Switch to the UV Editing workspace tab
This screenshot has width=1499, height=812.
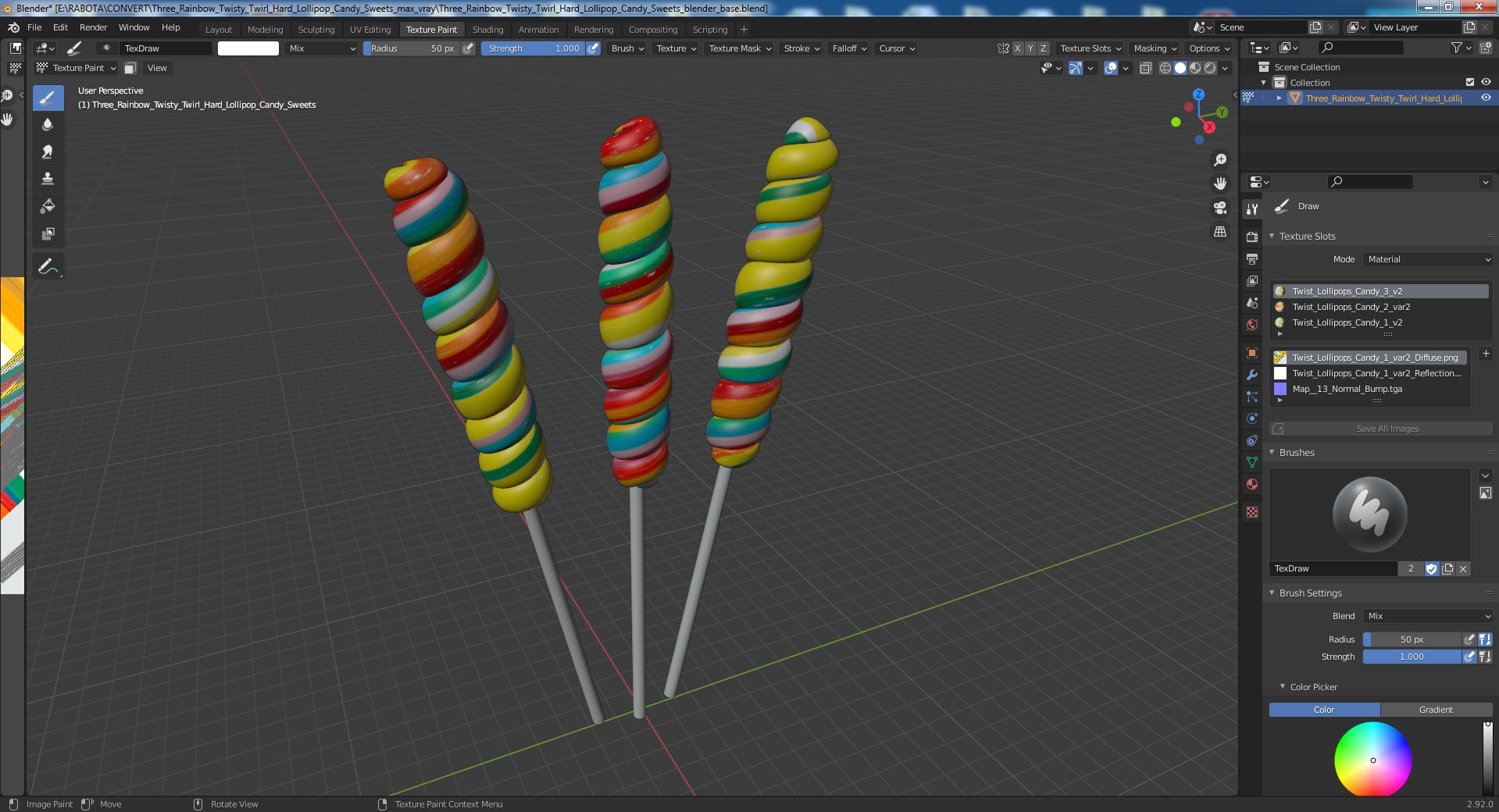(x=370, y=30)
